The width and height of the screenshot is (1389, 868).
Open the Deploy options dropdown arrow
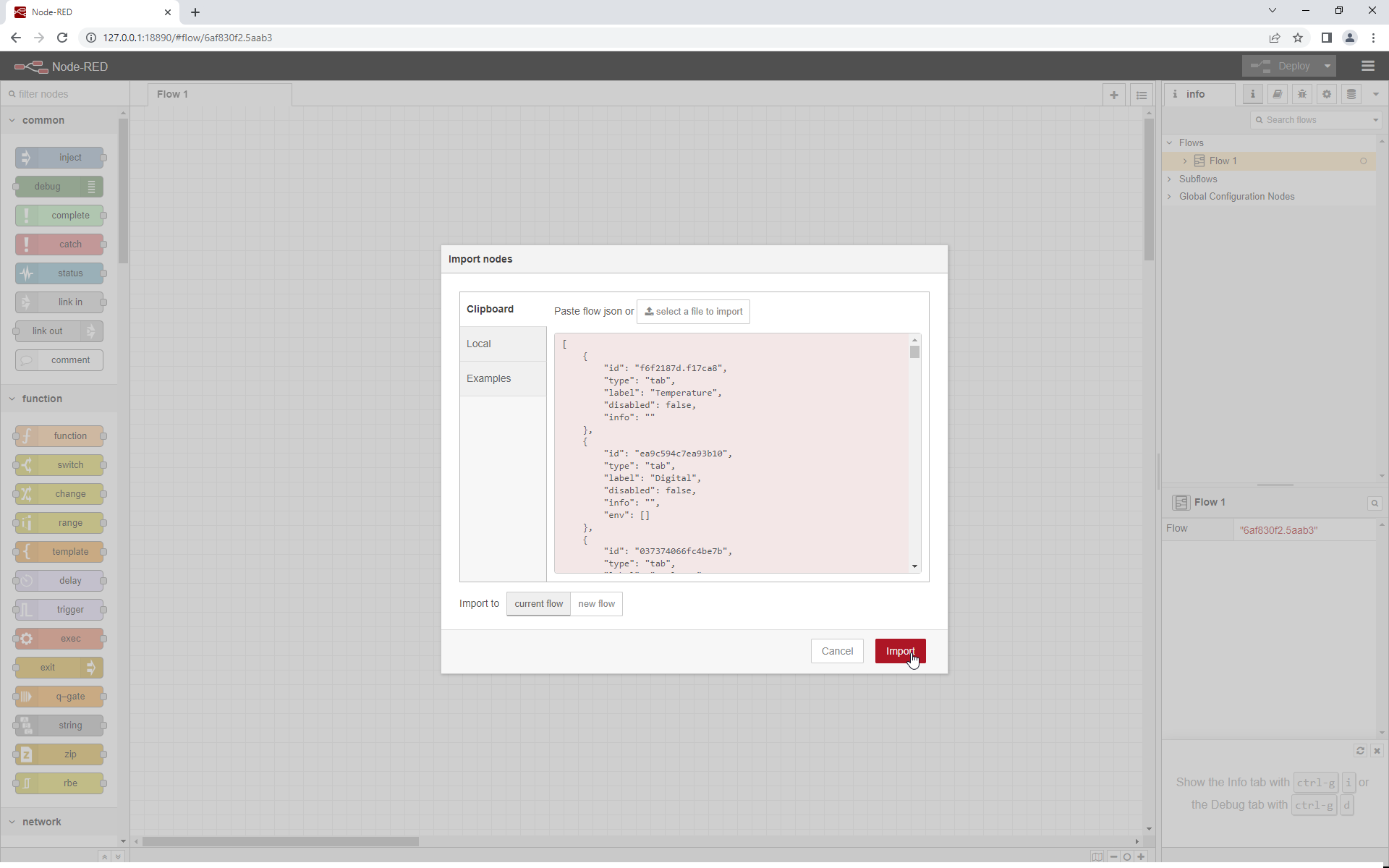point(1328,66)
